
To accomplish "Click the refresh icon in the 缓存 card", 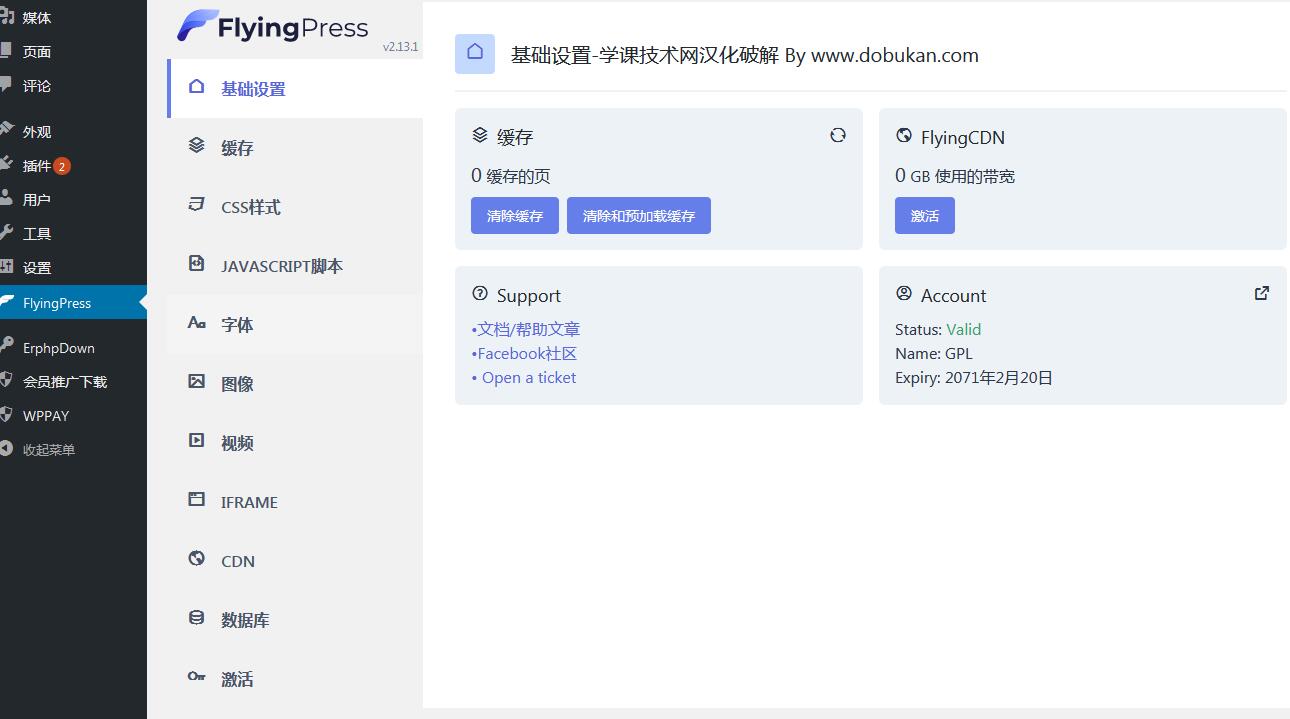I will (x=838, y=135).
